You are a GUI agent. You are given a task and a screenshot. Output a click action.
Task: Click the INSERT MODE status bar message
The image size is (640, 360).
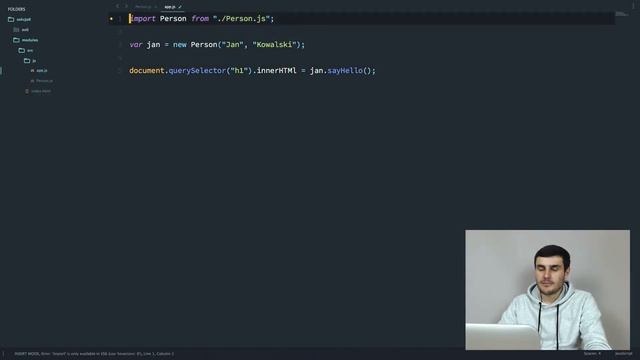94,354
